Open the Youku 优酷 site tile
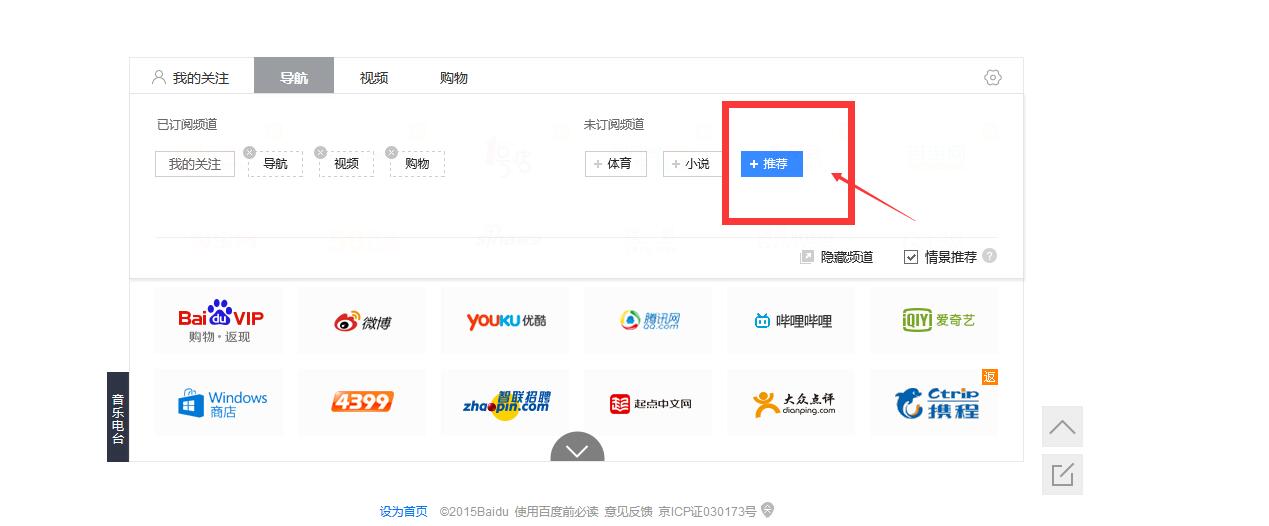This screenshot has width=1269, height=526. click(x=505, y=320)
